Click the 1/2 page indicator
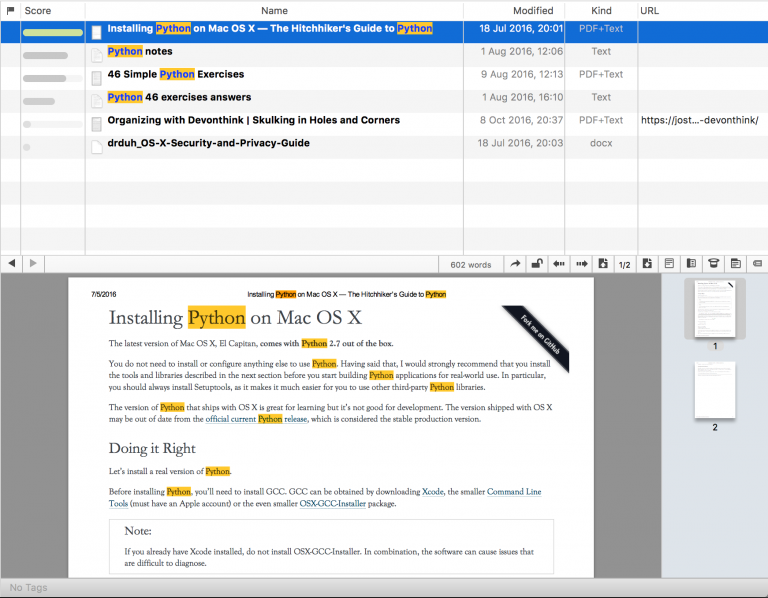 (x=624, y=265)
